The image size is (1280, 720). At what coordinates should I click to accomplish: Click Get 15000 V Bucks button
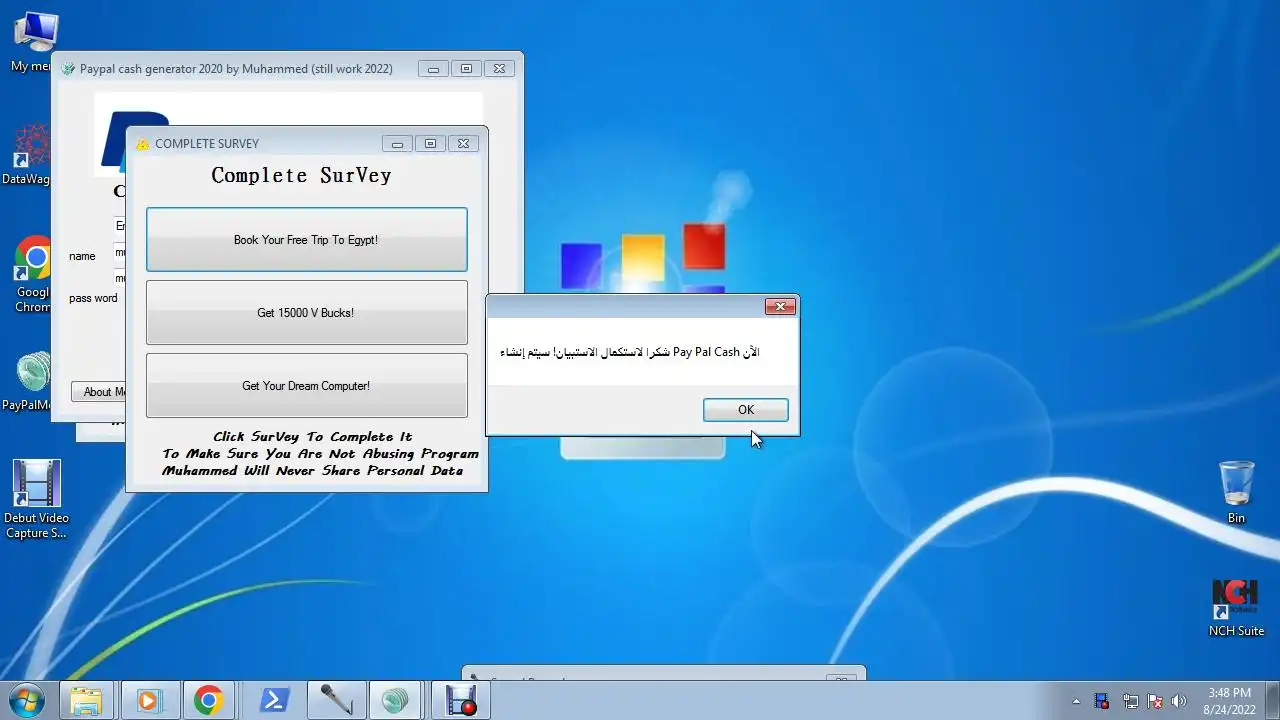[x=306, y=313]
